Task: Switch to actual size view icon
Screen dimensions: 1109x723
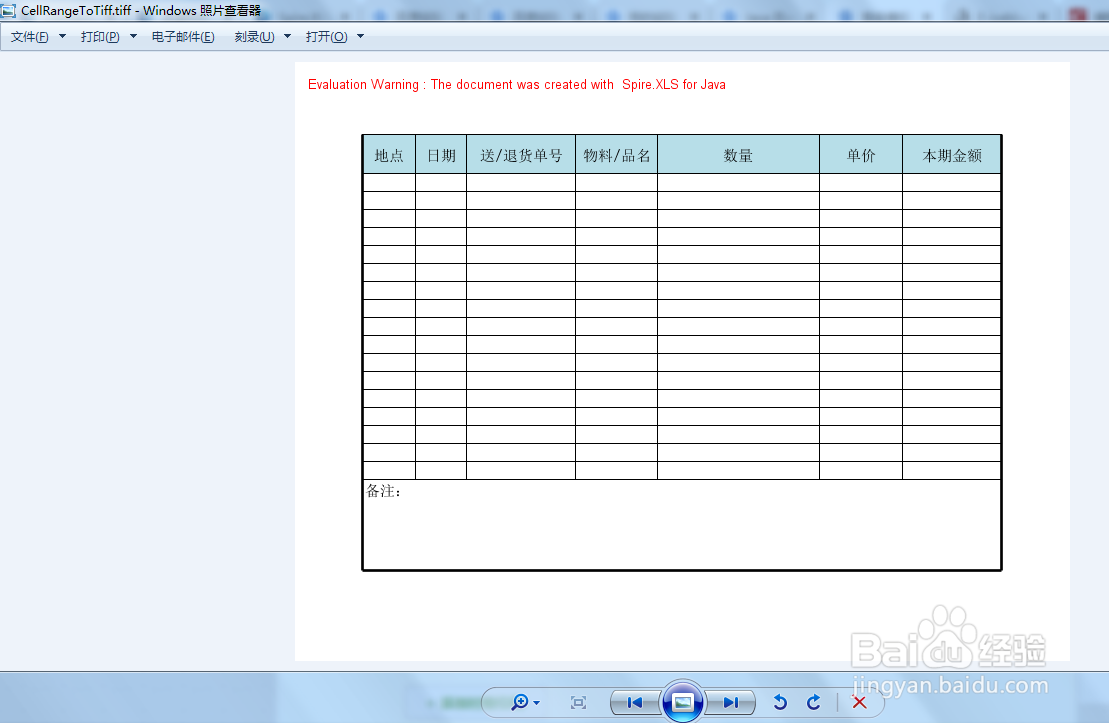Action: coord(578,702)
